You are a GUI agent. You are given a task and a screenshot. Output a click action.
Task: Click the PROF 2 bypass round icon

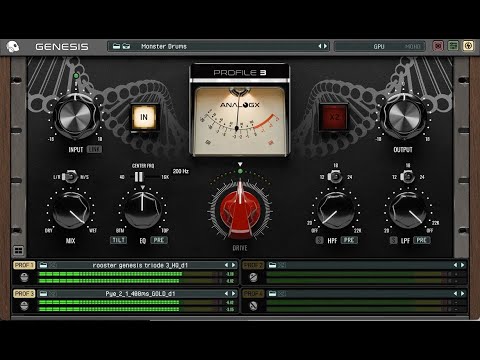pos(253,277)
